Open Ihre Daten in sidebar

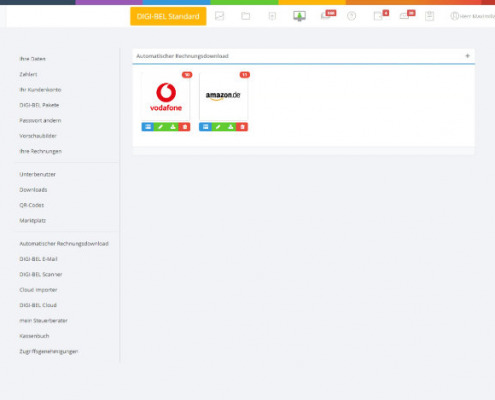point(32,59)
